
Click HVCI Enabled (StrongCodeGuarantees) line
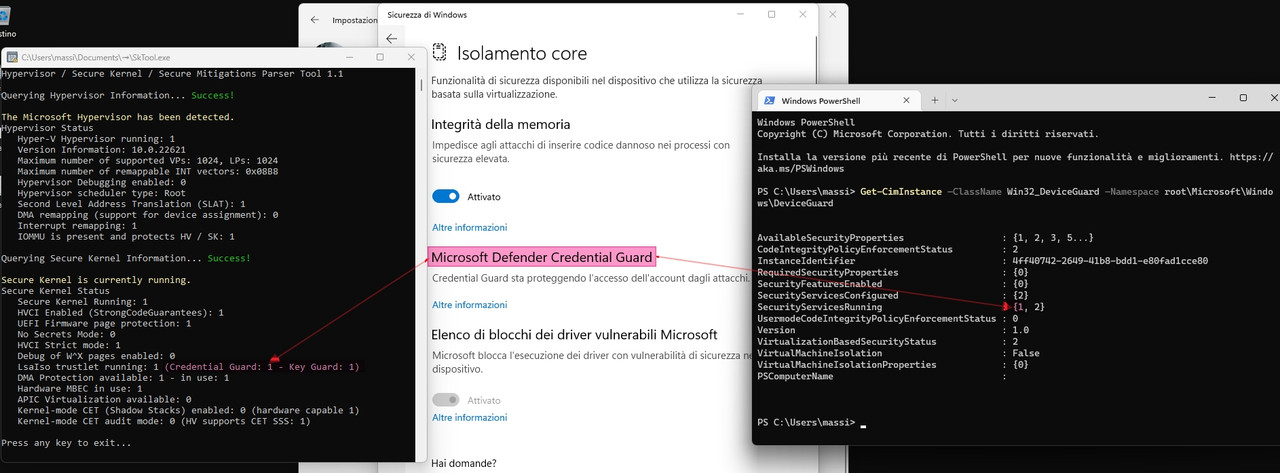pos(121,312)
